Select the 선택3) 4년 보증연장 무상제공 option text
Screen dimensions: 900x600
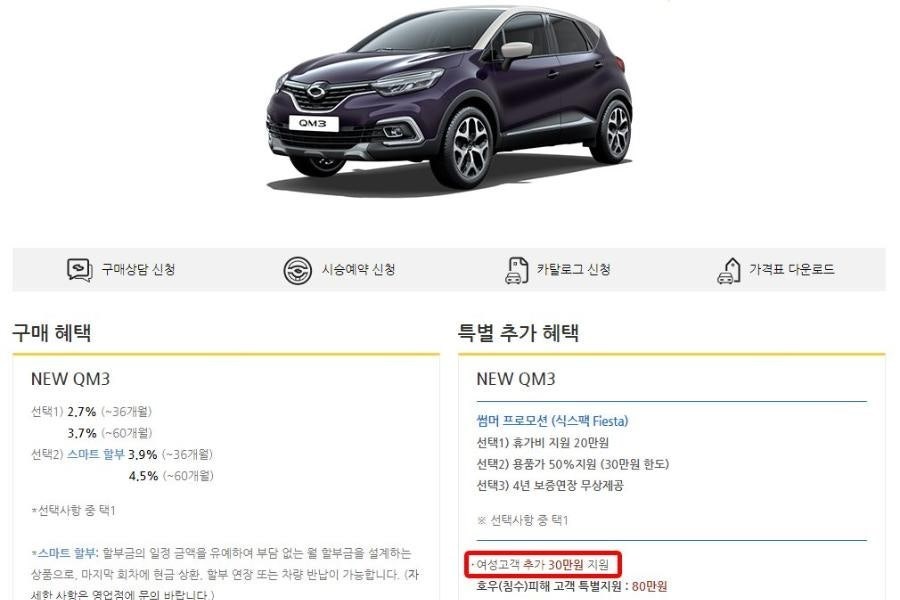click(550, 485)
